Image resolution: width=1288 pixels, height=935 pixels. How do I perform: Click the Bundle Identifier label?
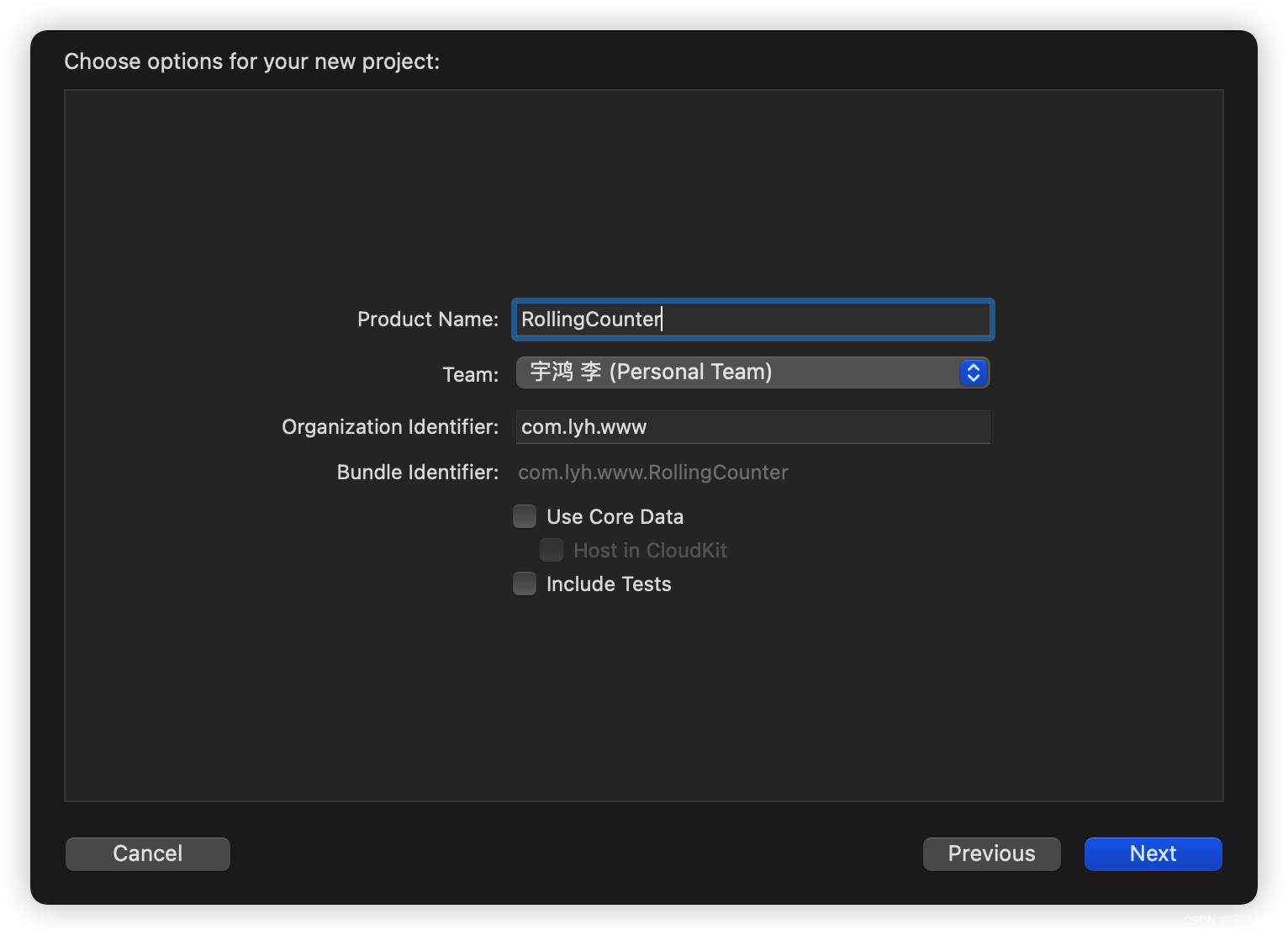click(x=418, y=473)
